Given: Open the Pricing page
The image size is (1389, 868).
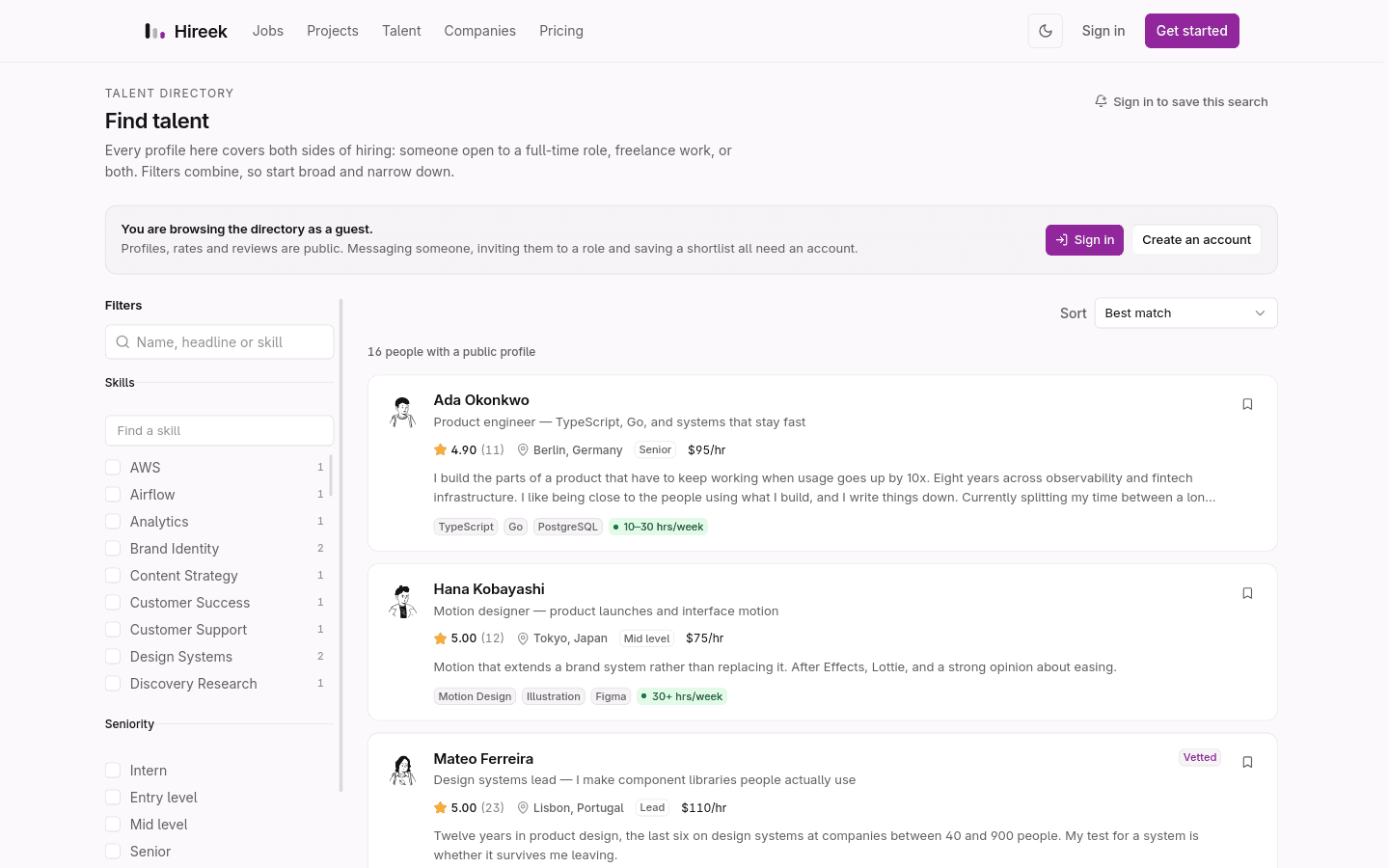Looking at the screenshot, I should [x=561, y=31].
